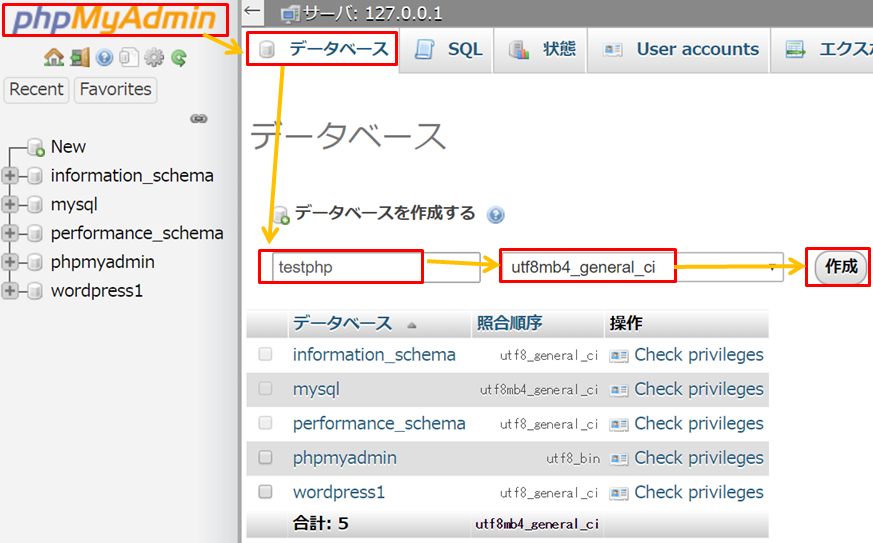This screenshot has height=543, width=873.
Task: Click the link chain icon in sidebar
Action: click(198, 118)
